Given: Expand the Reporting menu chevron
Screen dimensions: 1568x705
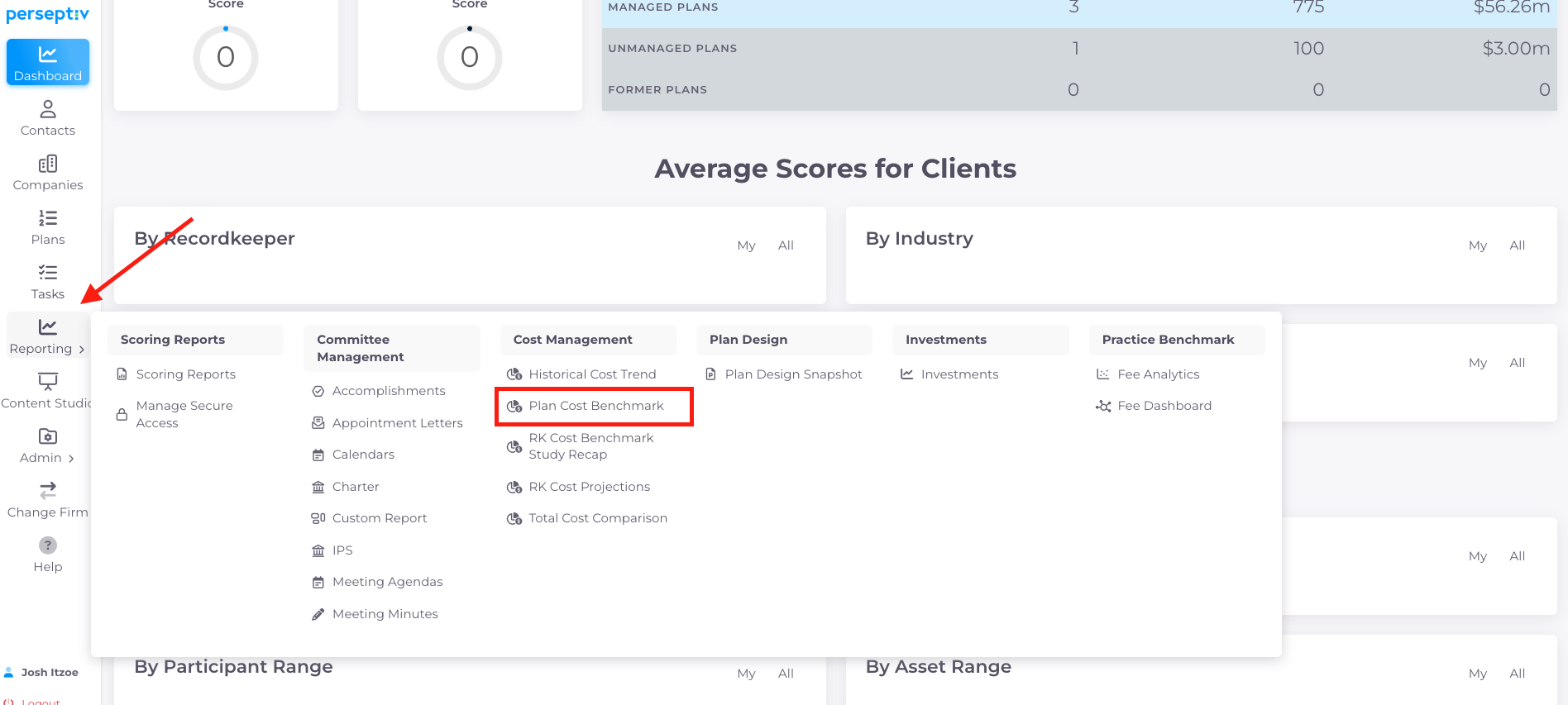Looking at the screenshot, I should click(82, 350).
